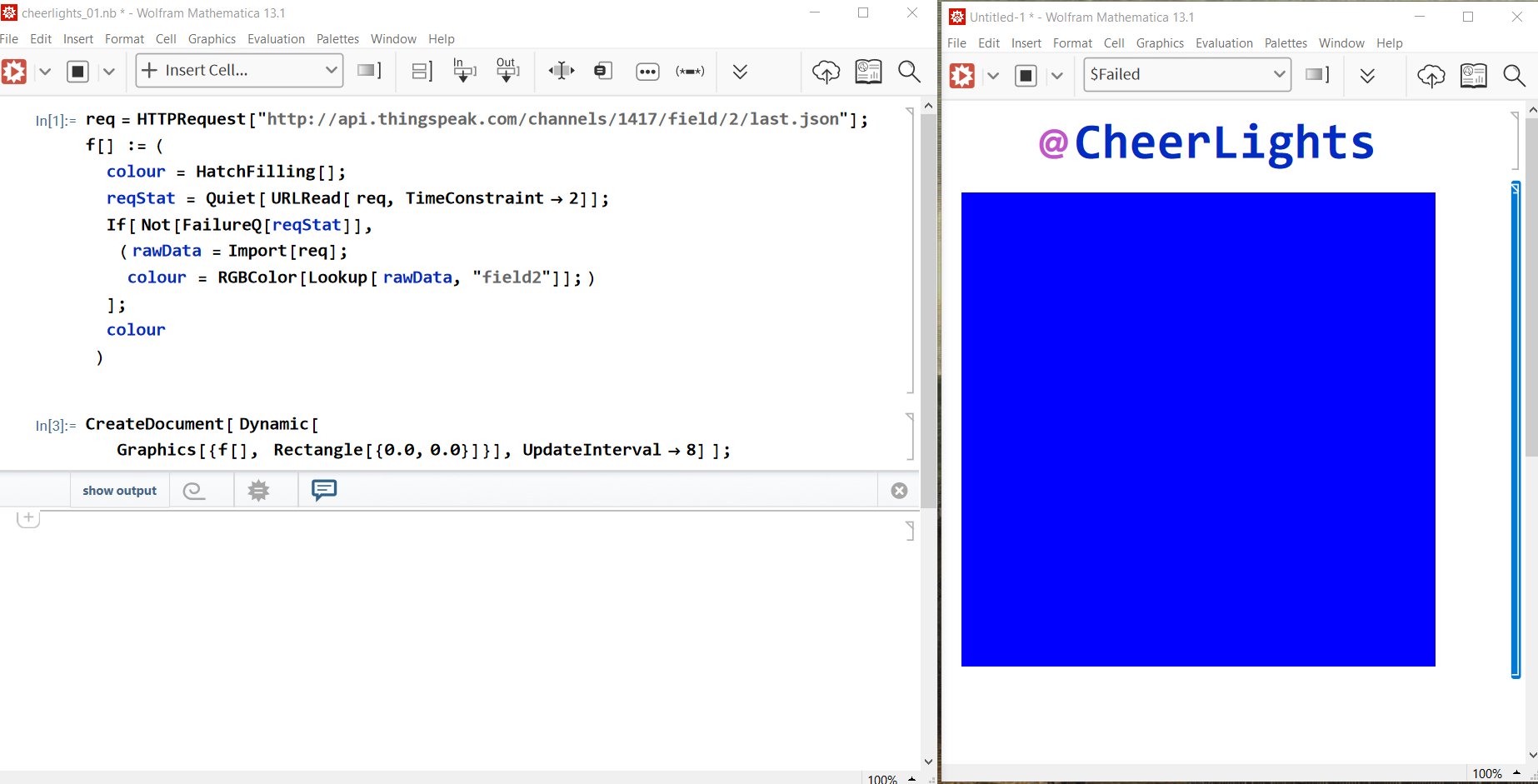The height and width of the screenshot is (784, 1538).
Task: Click the cell bracket toggle icon in Untitled-1 toolbar
Action: [x=1316, y=75]
